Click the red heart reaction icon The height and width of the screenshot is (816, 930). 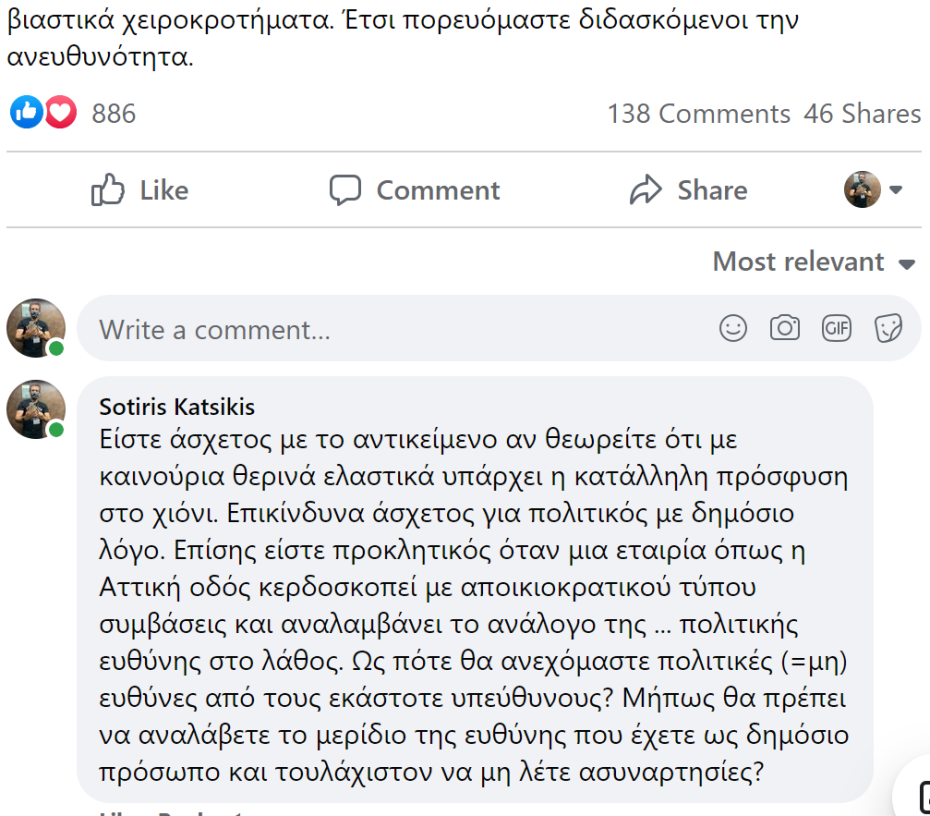[x=61, y=113]
